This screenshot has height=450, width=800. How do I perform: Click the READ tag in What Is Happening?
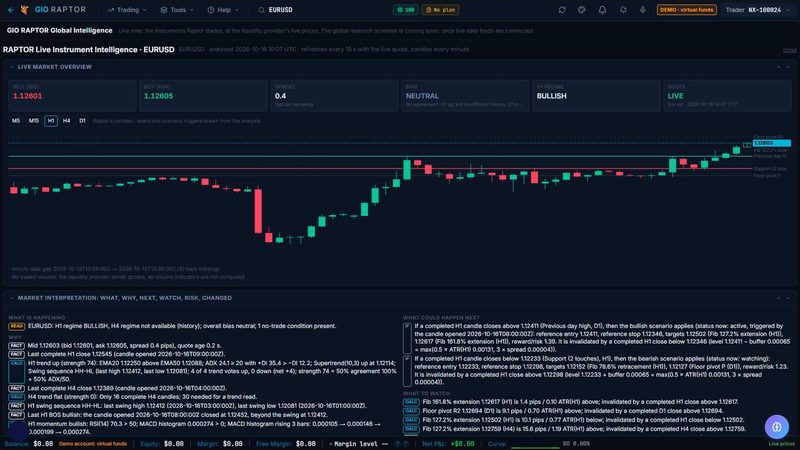coord(16,326)
